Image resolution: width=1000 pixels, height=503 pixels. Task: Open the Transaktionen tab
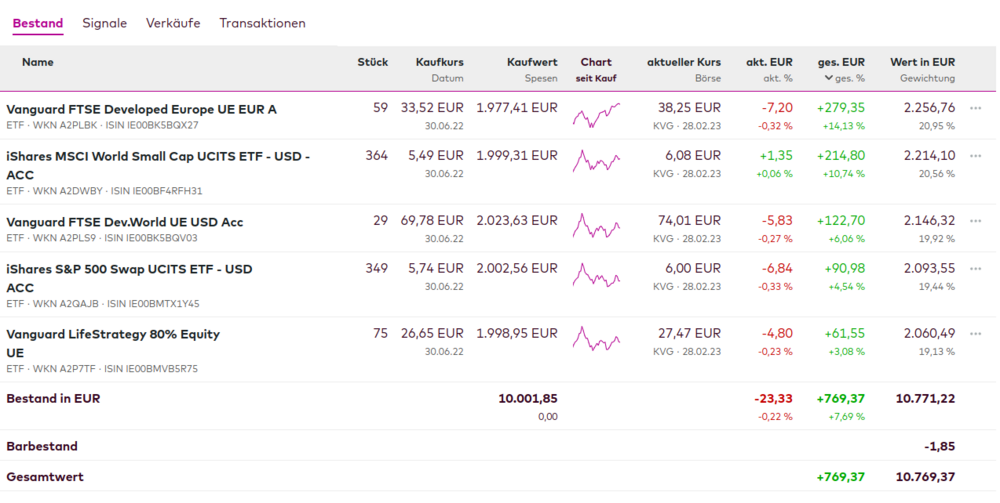(x=263, y=23)
